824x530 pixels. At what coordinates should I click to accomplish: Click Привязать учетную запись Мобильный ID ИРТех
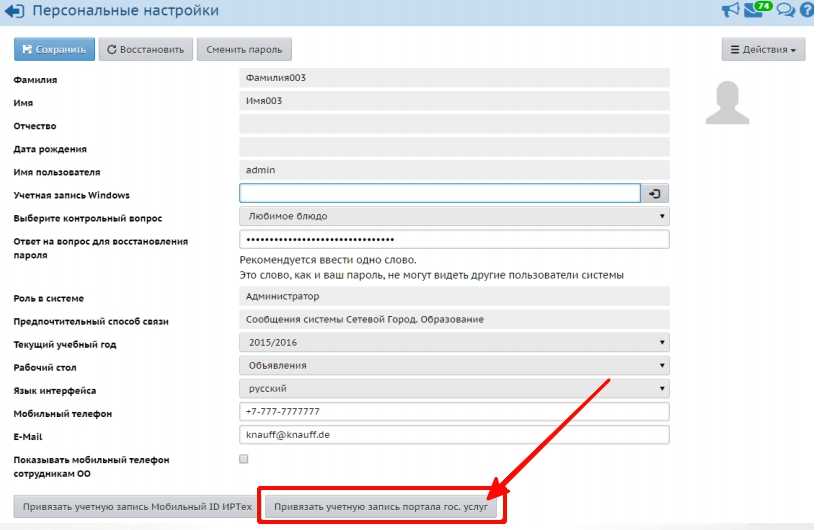134,507
